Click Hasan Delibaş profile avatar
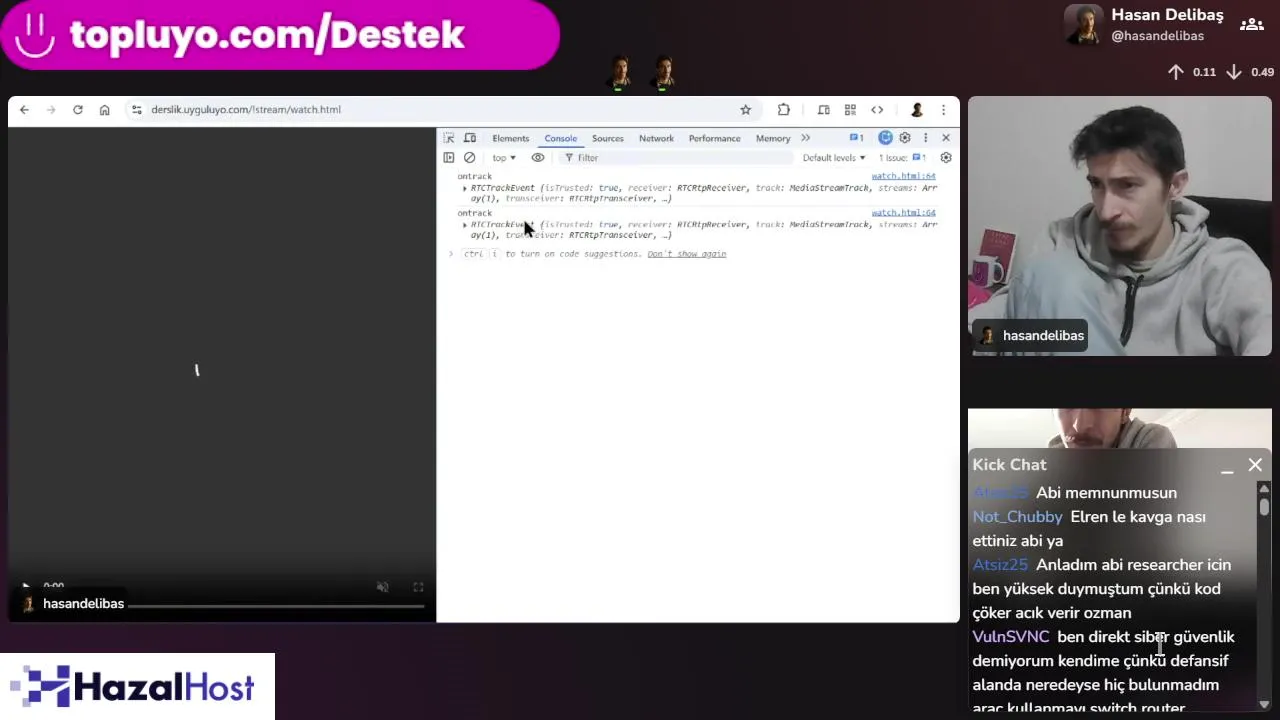This screenshot has width=1280, height=720. point(1084,25)
